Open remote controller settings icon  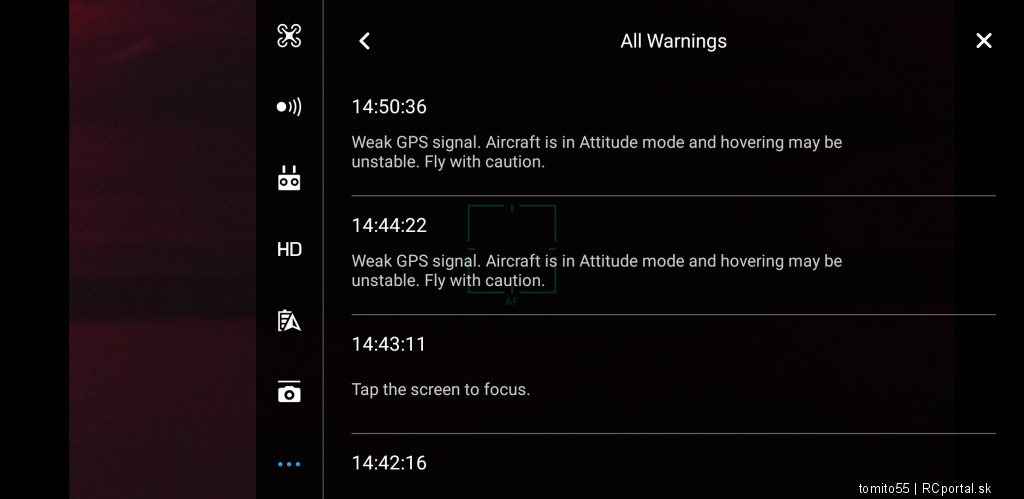(x=289, y=178)
